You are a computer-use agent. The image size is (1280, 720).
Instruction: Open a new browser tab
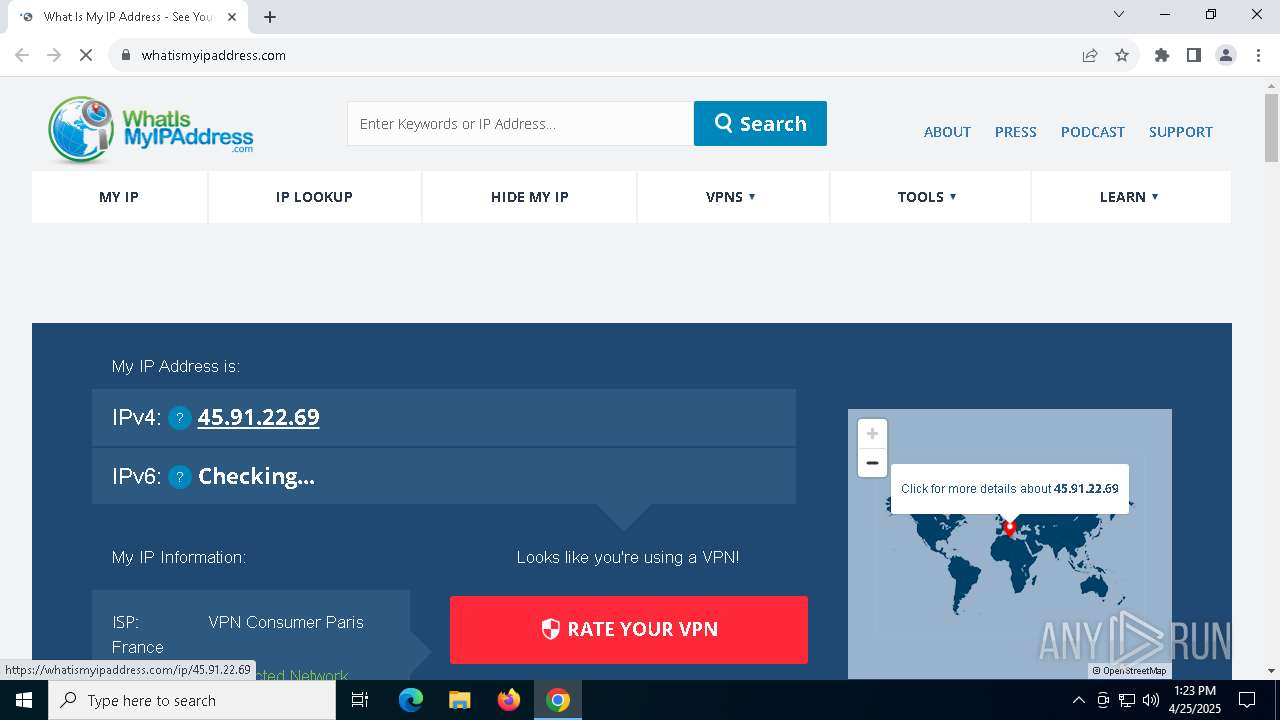click(x=270, y=17)
